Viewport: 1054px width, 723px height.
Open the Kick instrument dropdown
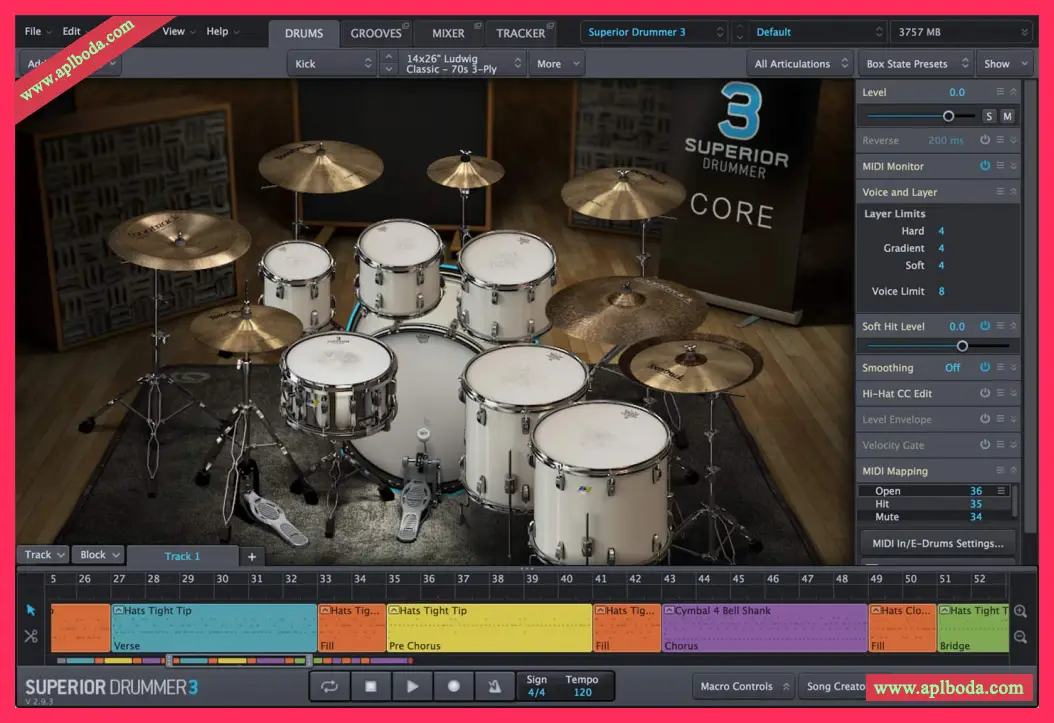332,62
